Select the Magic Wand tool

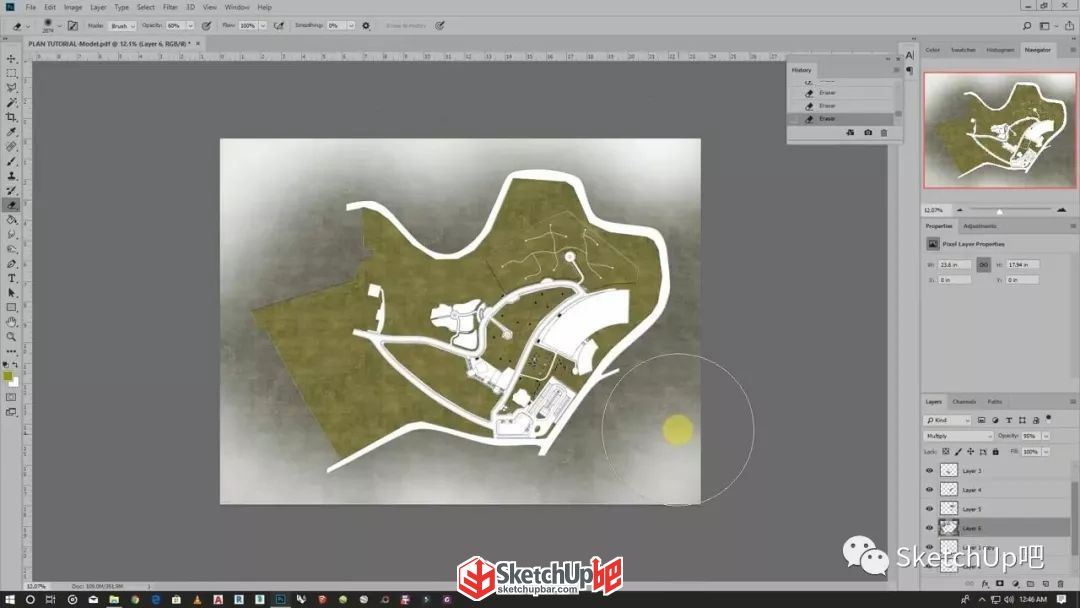point(11,103)
